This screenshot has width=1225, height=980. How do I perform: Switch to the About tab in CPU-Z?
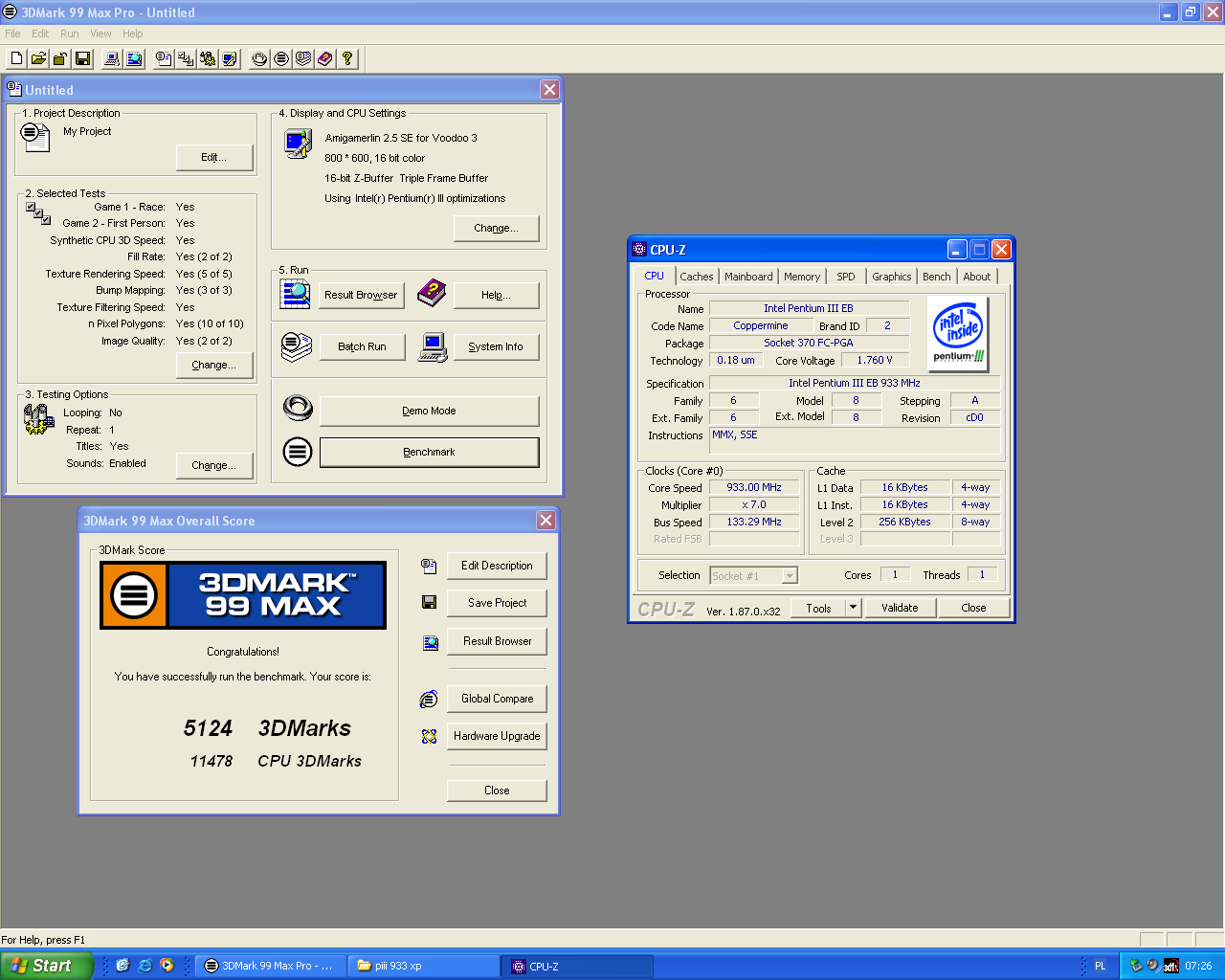[977, 277]
